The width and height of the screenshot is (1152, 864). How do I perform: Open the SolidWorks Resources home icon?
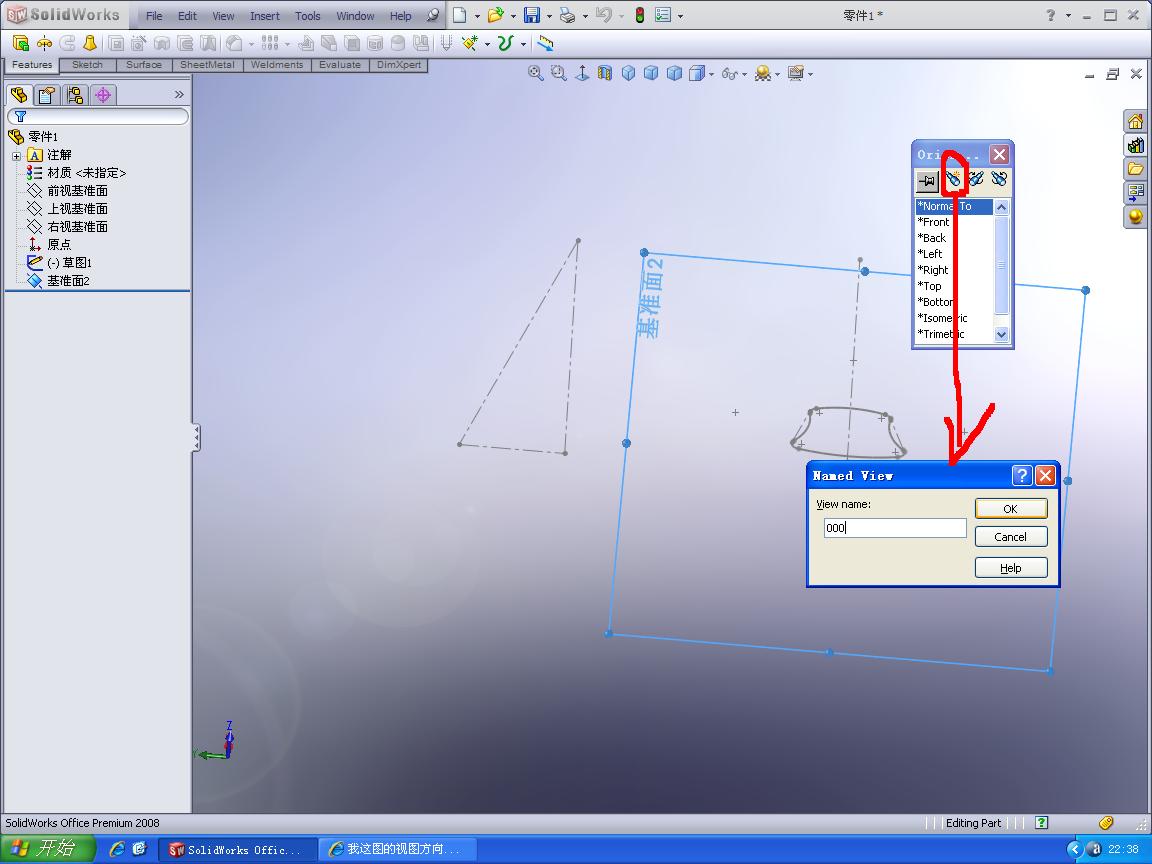tap(1135, 121)
